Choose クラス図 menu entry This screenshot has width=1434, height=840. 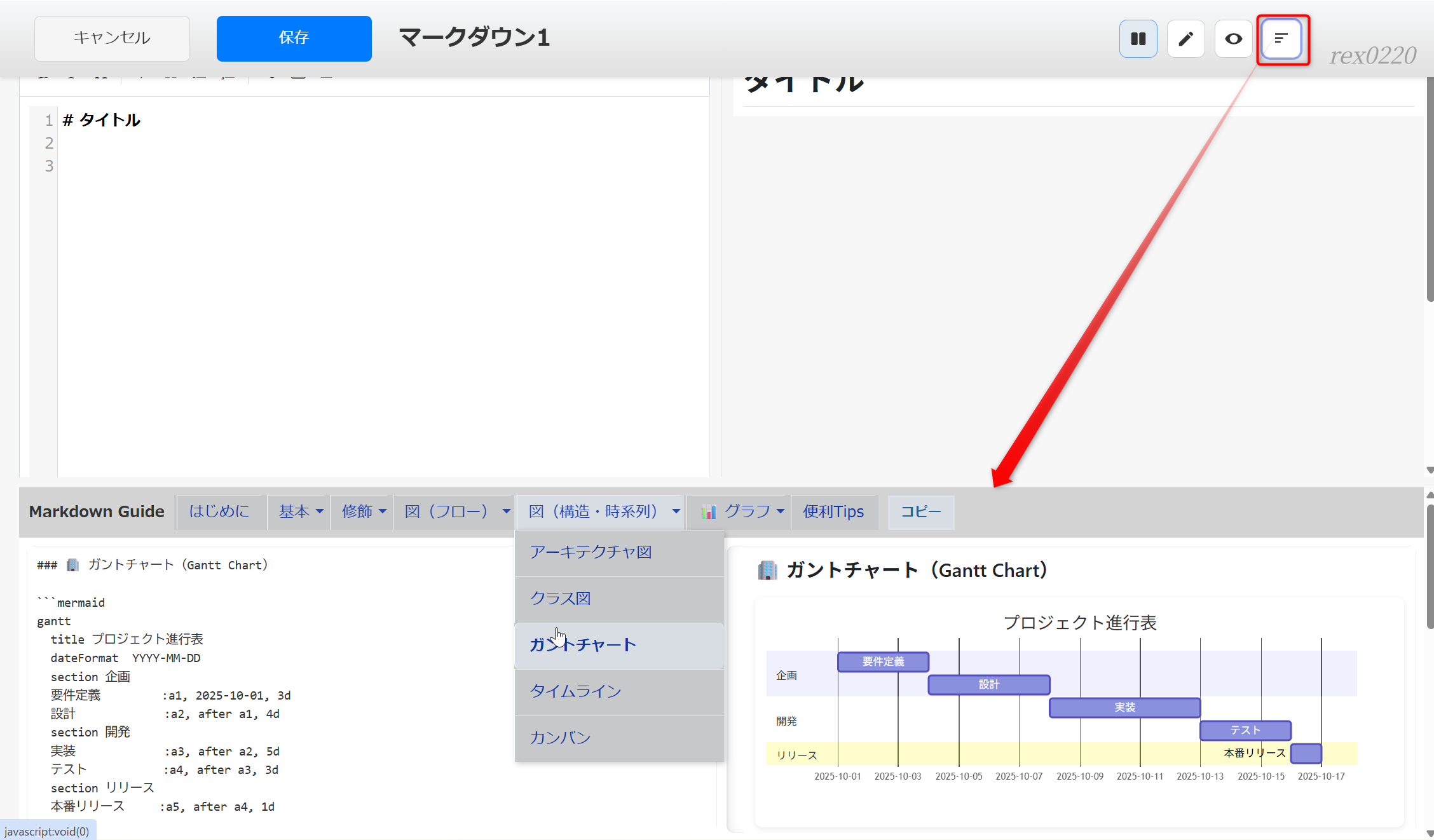[561, 599]
